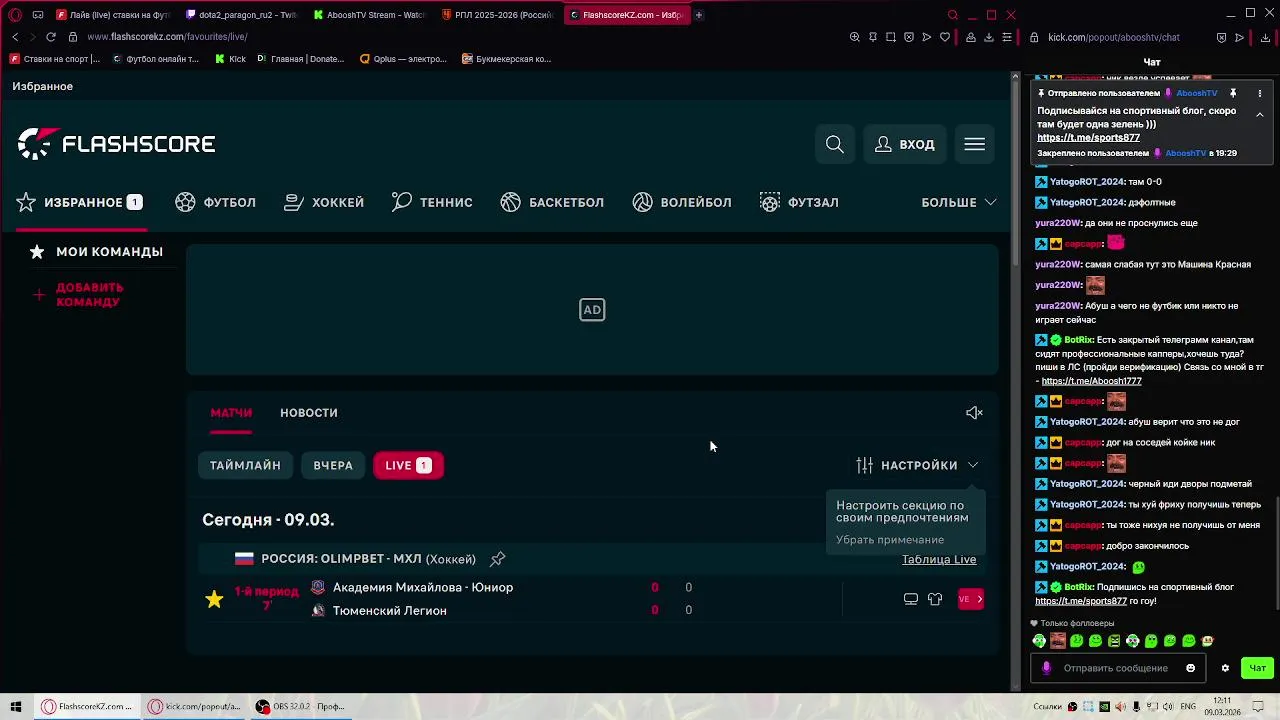
Task: Click the snapshot icon in address bar
Action: (891, 37)
